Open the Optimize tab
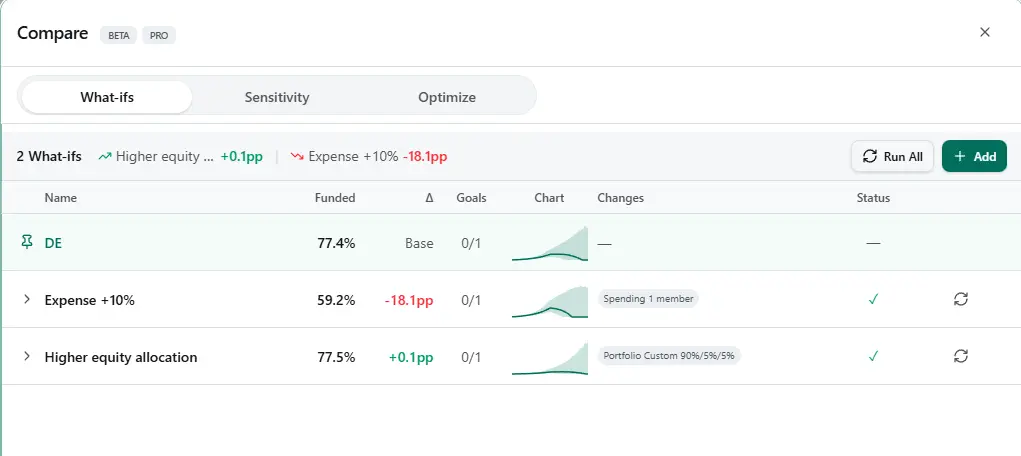The image size is (1021, 456). pos(447,97)
